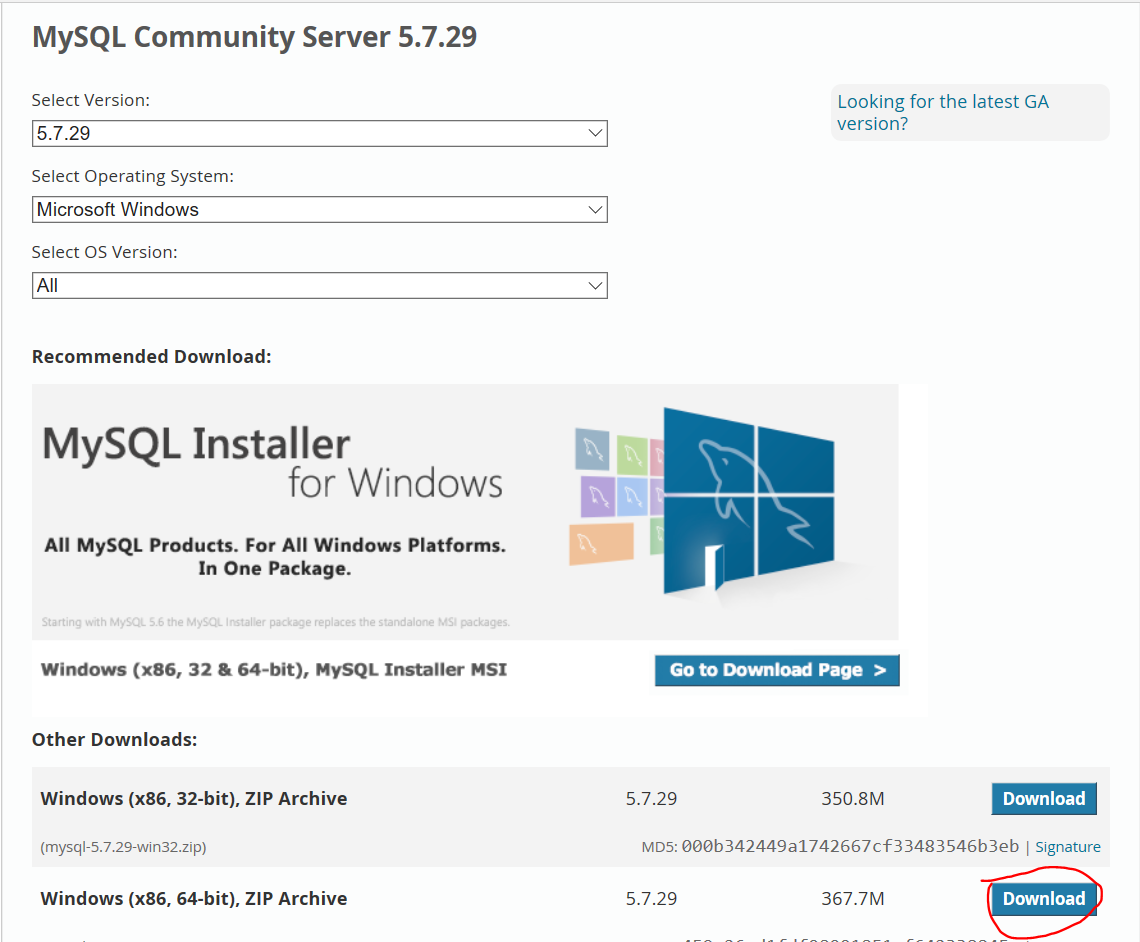Click the chevron on the 5.7.29 version selector
The image size is (1140, 942).
pos(596,133)
